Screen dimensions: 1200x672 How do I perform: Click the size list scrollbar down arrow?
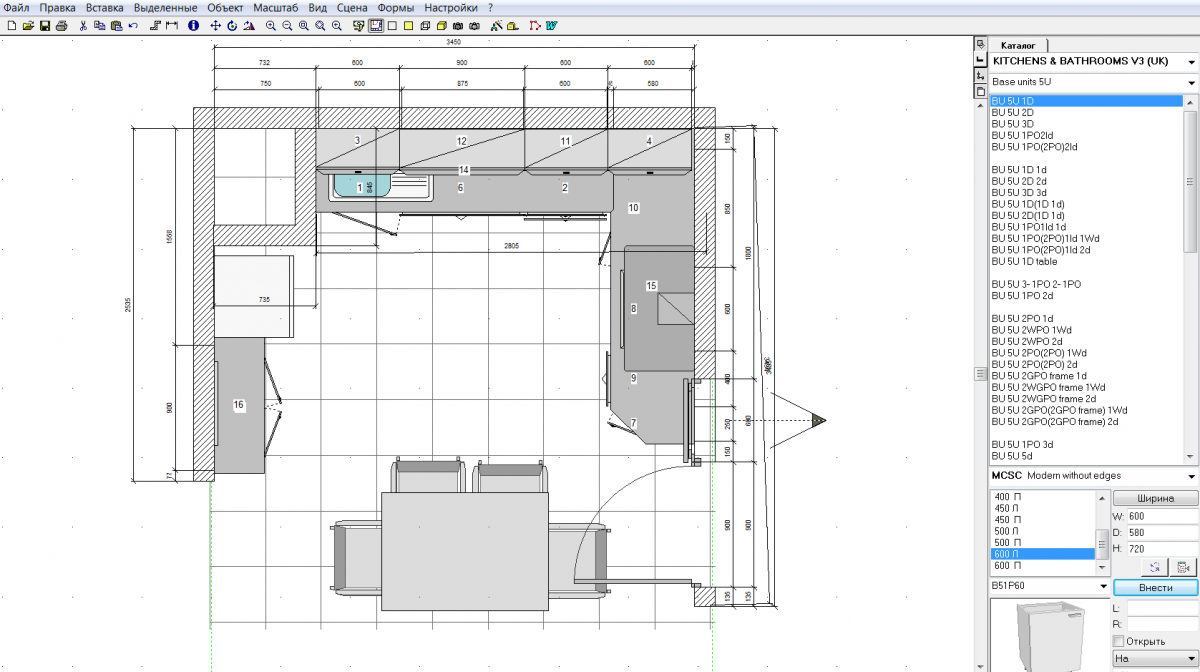1102,567
